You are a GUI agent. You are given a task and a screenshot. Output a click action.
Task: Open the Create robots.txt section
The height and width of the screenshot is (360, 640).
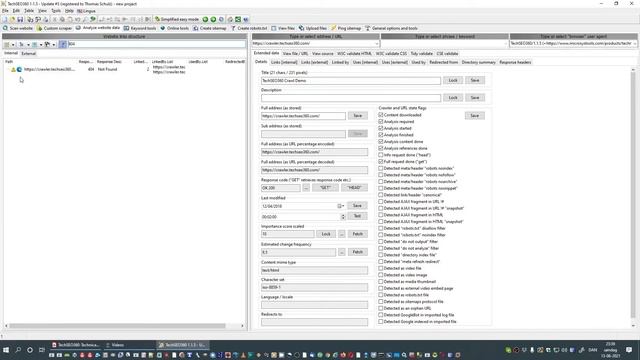coord(249,28)
